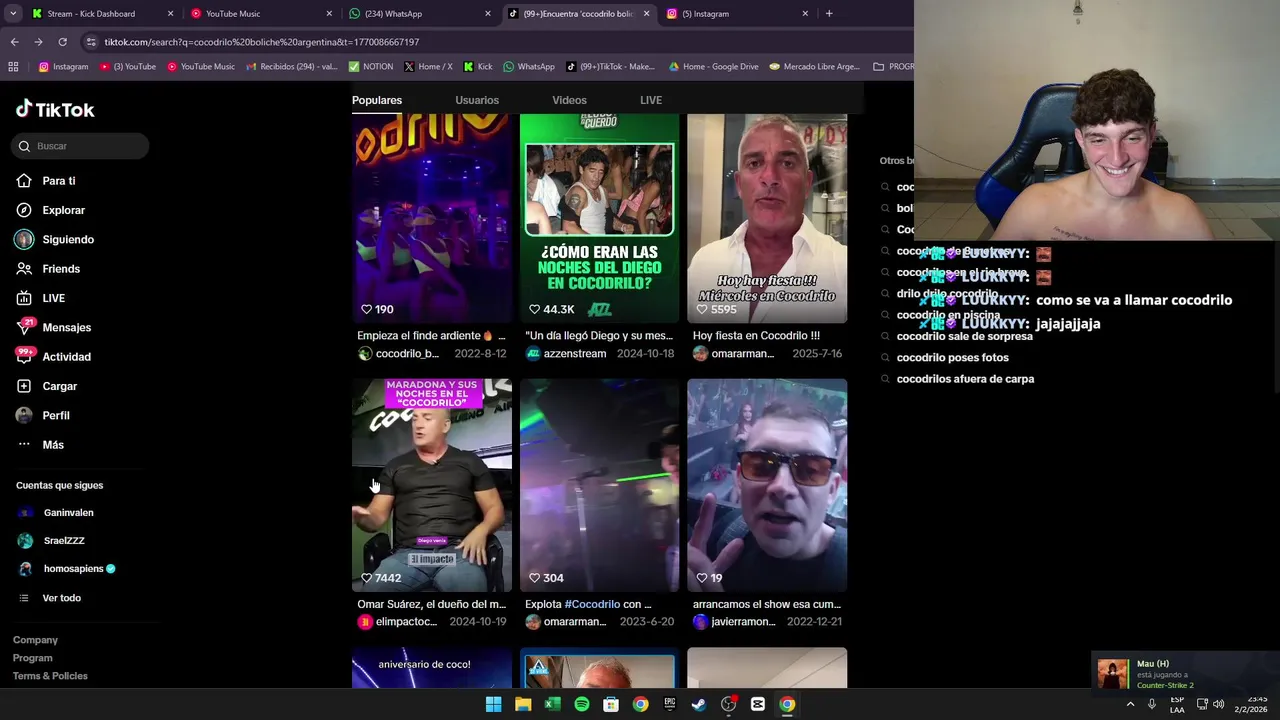Open a new browser tab
Viewport: 1280px width, 720px height.
tap(829, 14)
